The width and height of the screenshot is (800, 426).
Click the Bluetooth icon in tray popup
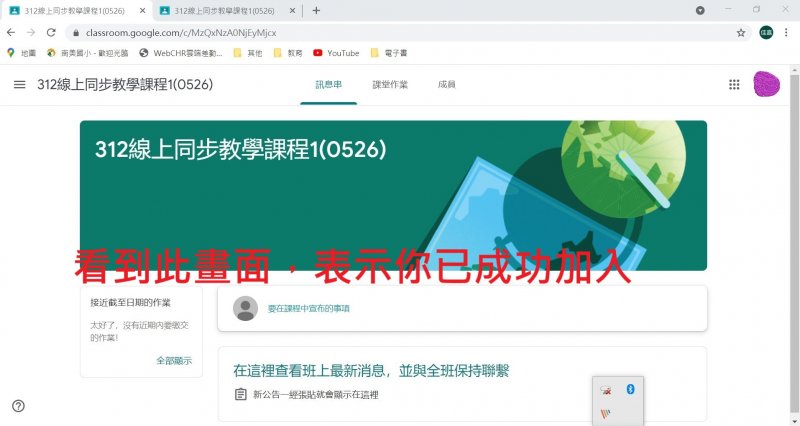coord(630,388)
